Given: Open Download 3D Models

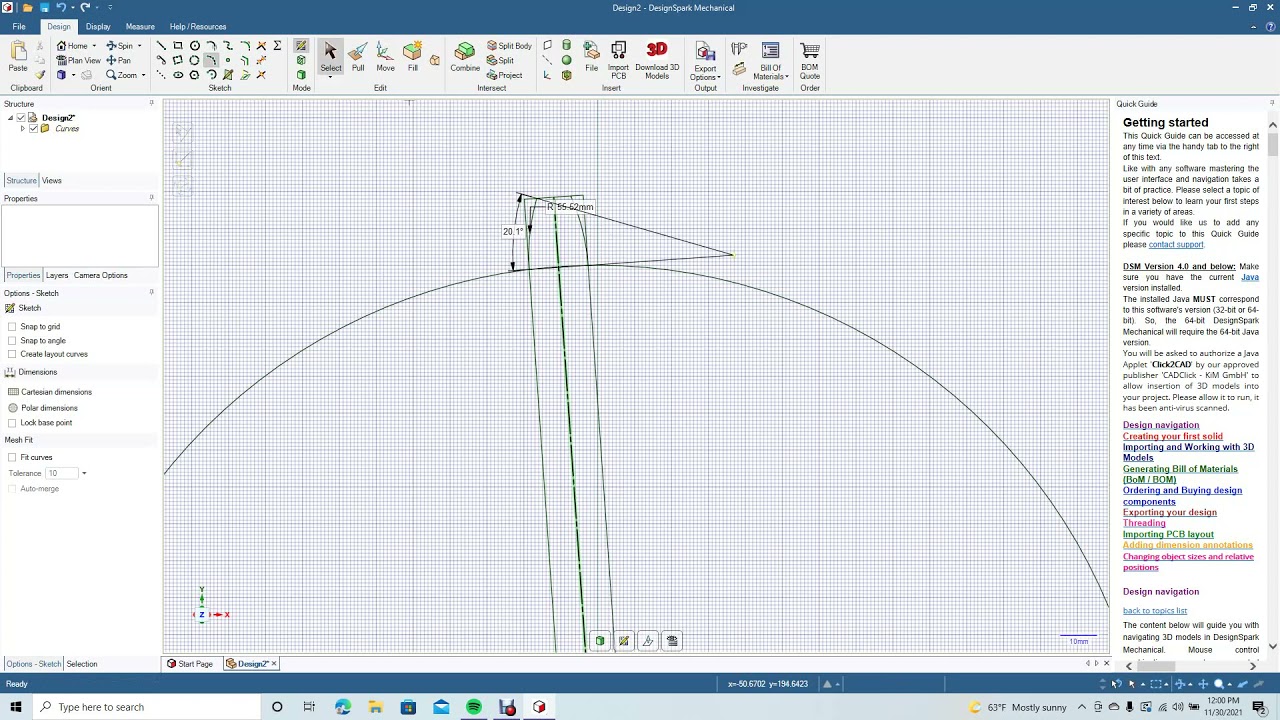Looking at the screenshot, I should point(657,60).
